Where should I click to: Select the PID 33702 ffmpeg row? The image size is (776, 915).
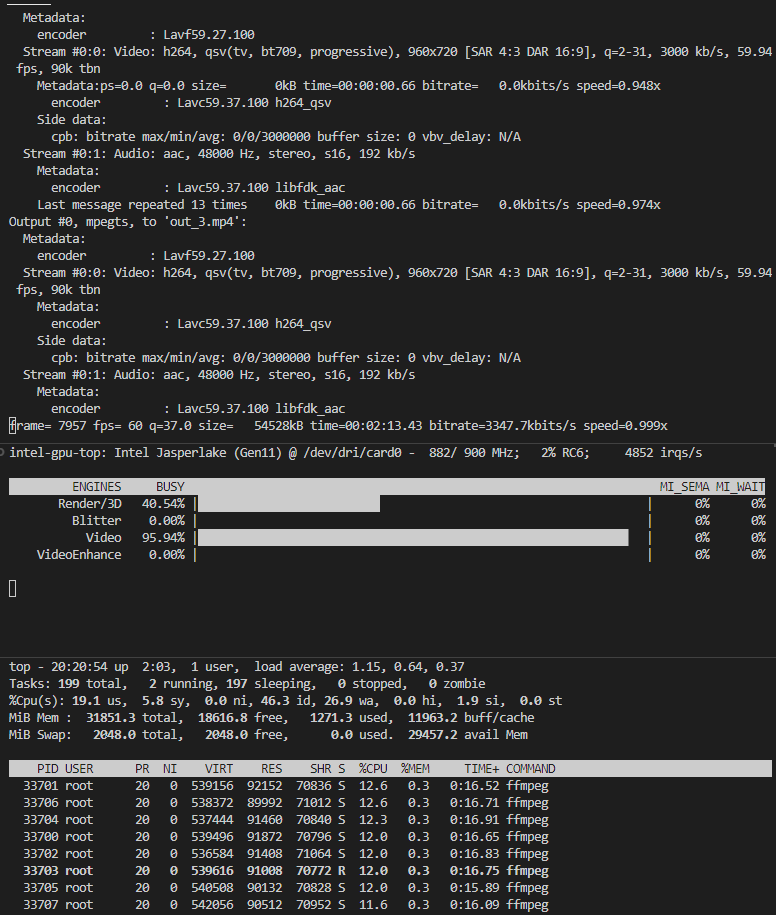(286, 853)
